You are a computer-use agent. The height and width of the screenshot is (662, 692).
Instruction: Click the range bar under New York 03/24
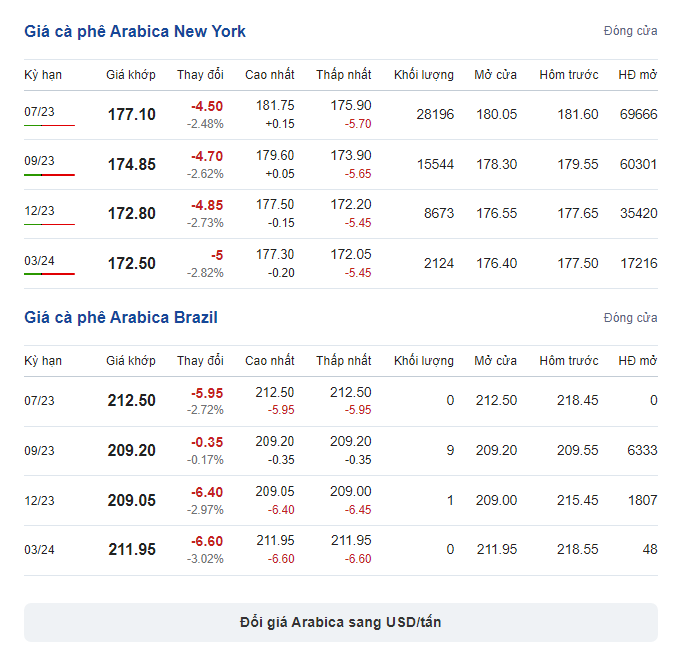click(x=49, y=274)
